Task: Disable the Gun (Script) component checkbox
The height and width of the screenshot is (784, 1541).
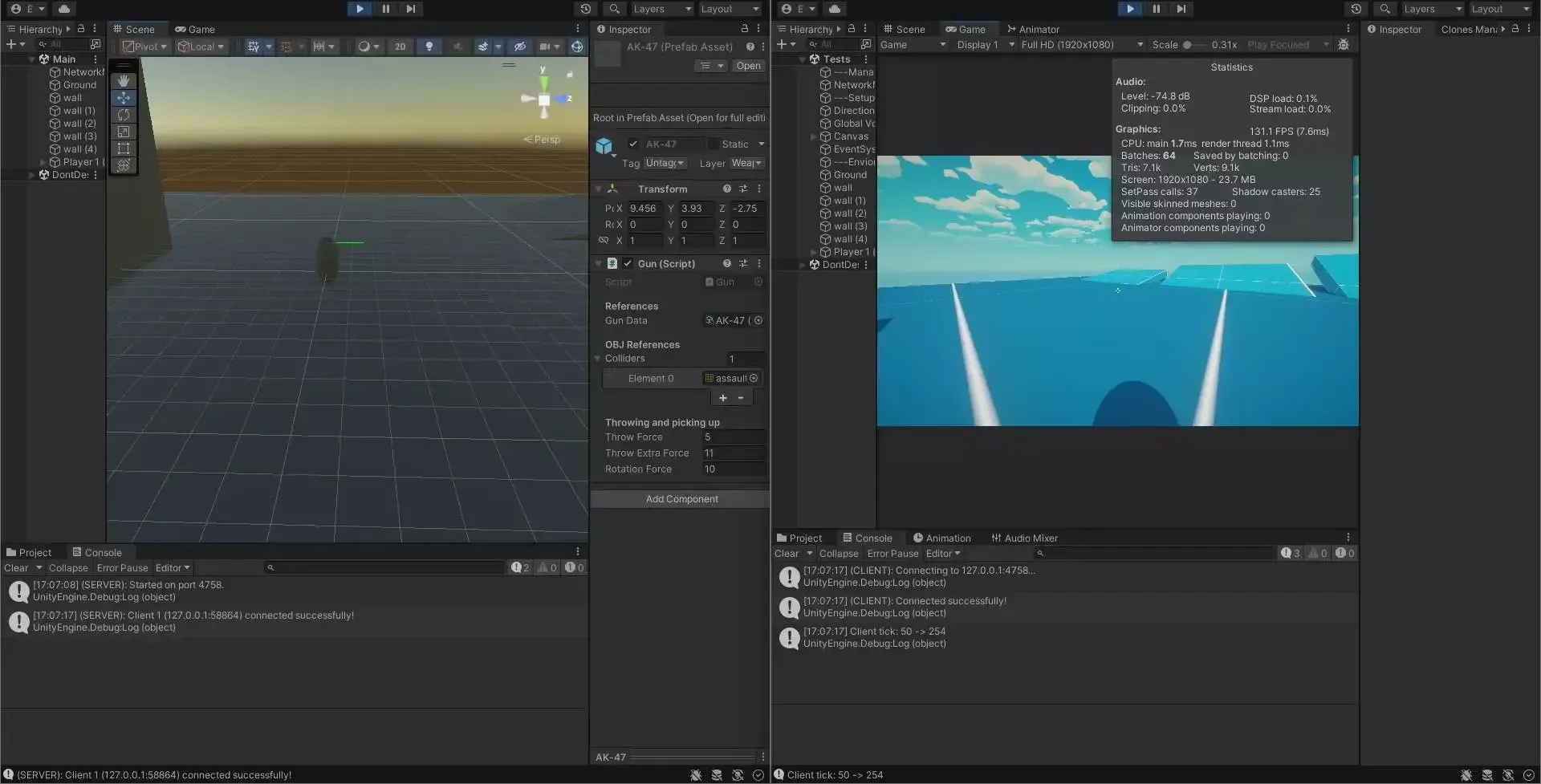Action: [628, 264]
